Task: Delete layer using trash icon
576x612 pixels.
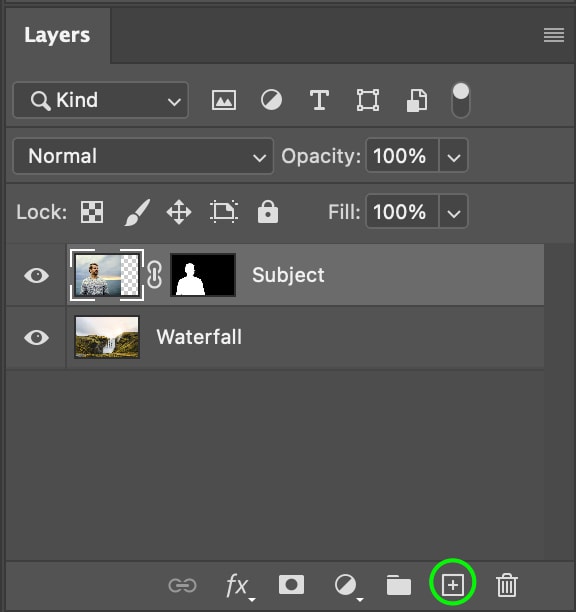Action: click(x=507, y=585)
